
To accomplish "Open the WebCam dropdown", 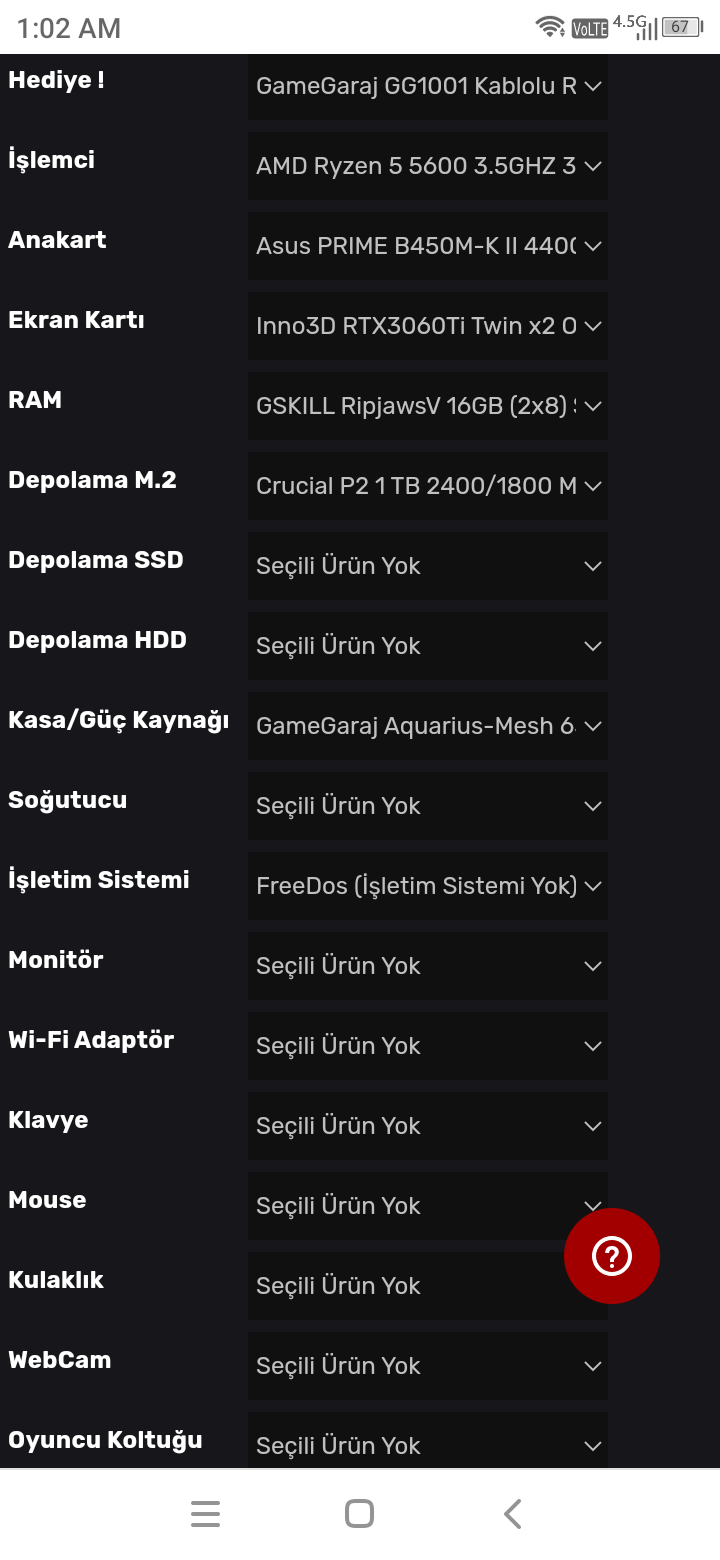I will tap(428, 1366).
